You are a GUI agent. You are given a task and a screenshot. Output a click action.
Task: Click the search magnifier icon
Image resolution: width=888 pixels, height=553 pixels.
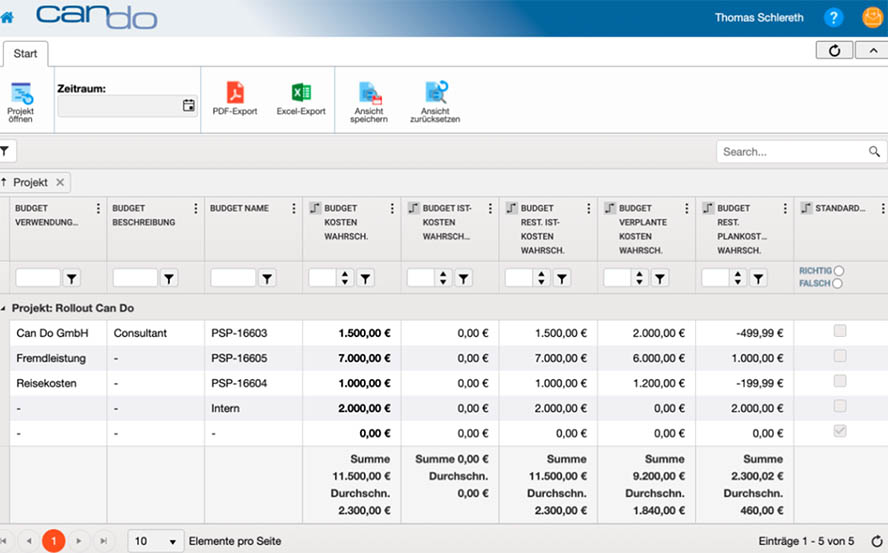click(x=874, y=152)
